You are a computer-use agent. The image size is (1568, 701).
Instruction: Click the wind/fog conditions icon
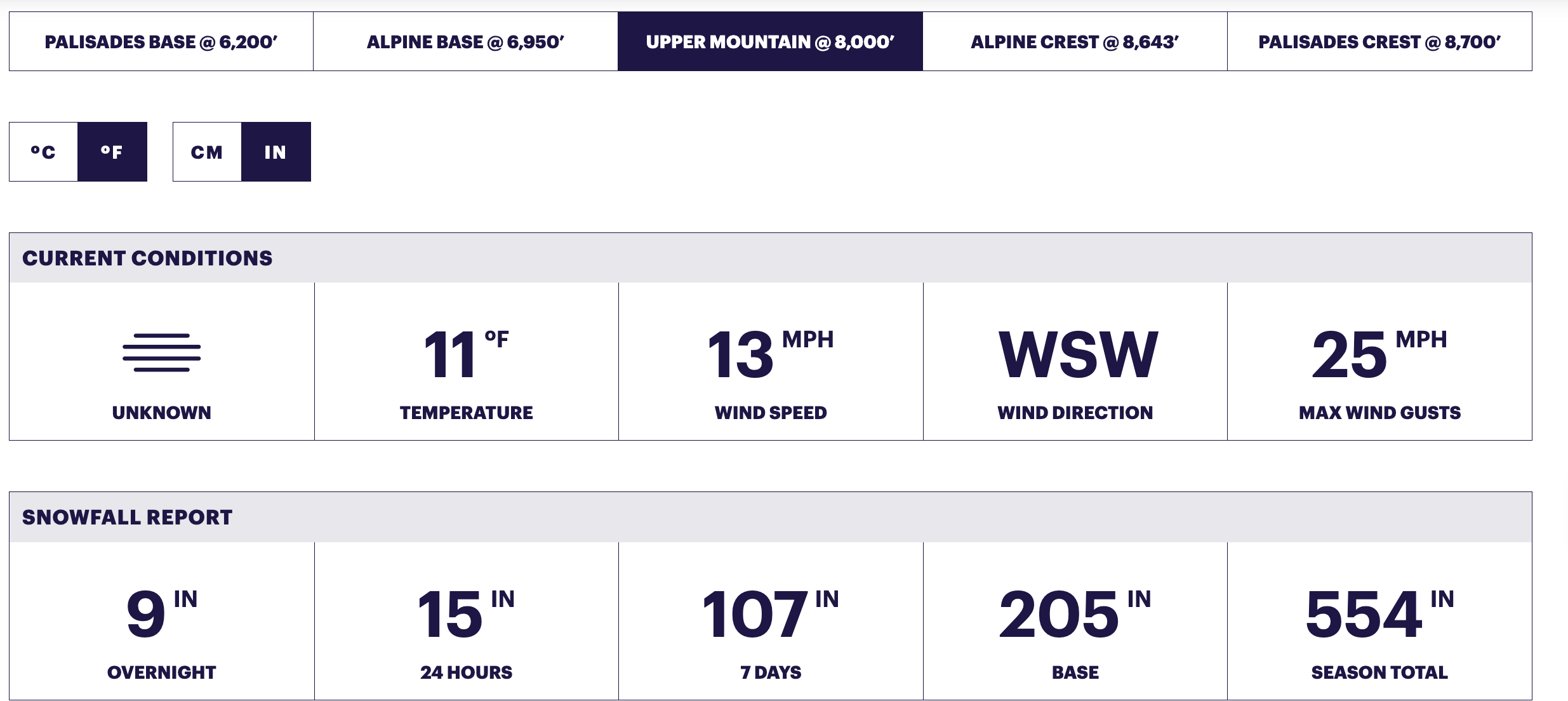coord(161,352)
